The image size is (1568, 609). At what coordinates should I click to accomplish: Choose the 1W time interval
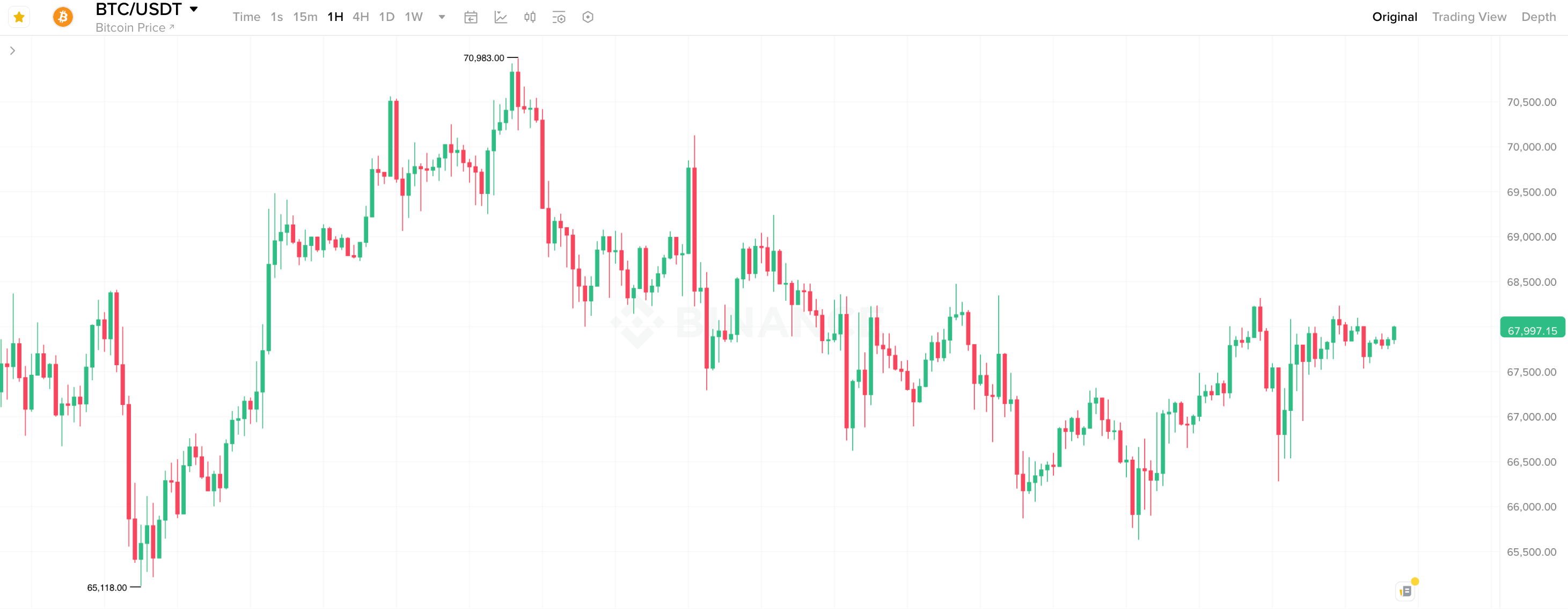coord(413,17)
